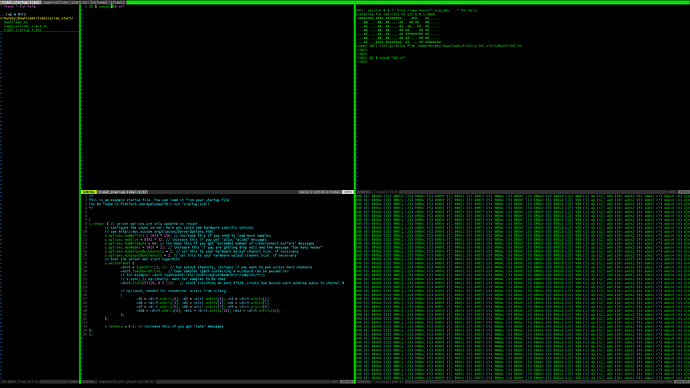Click the ~dirt.loadSoundFiles line
The image size is (690, 388).
pos(205,271)
